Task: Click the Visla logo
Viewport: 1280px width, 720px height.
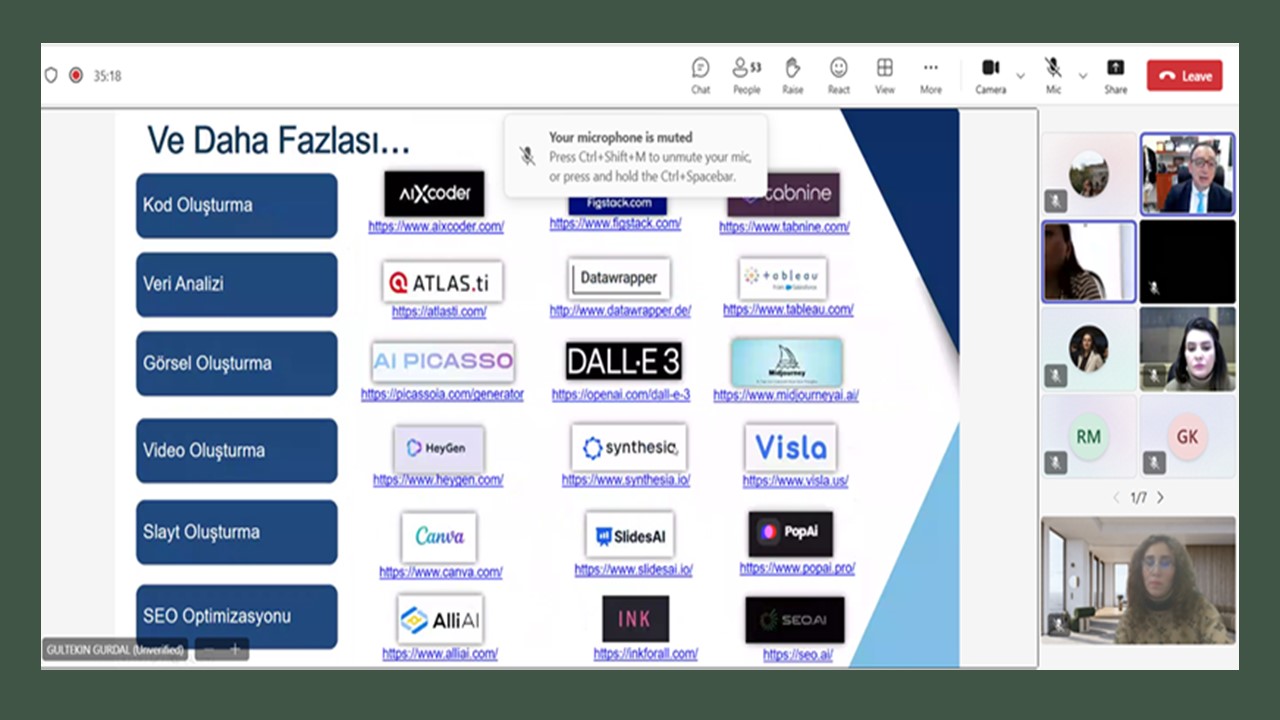Action: [791, 447]
